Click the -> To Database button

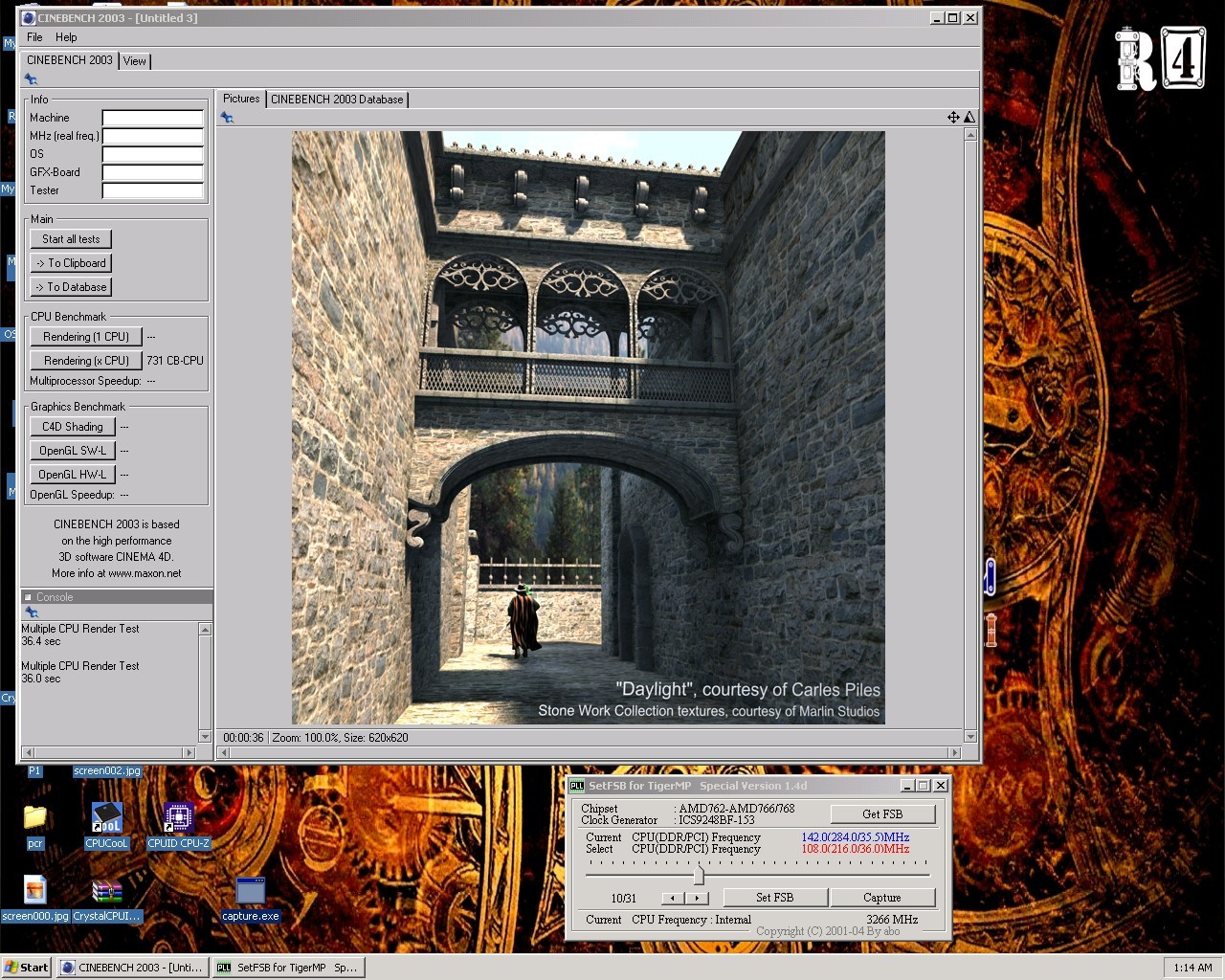(x=71, y=287)
